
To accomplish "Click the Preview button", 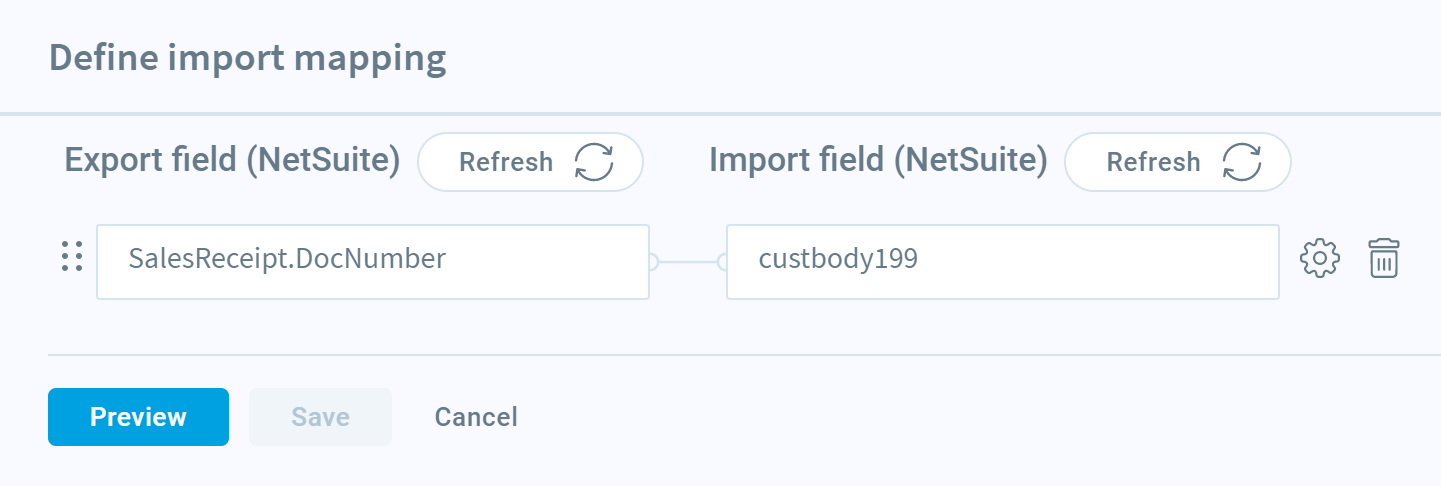I will pyautogui.click(x=138, y=417).
